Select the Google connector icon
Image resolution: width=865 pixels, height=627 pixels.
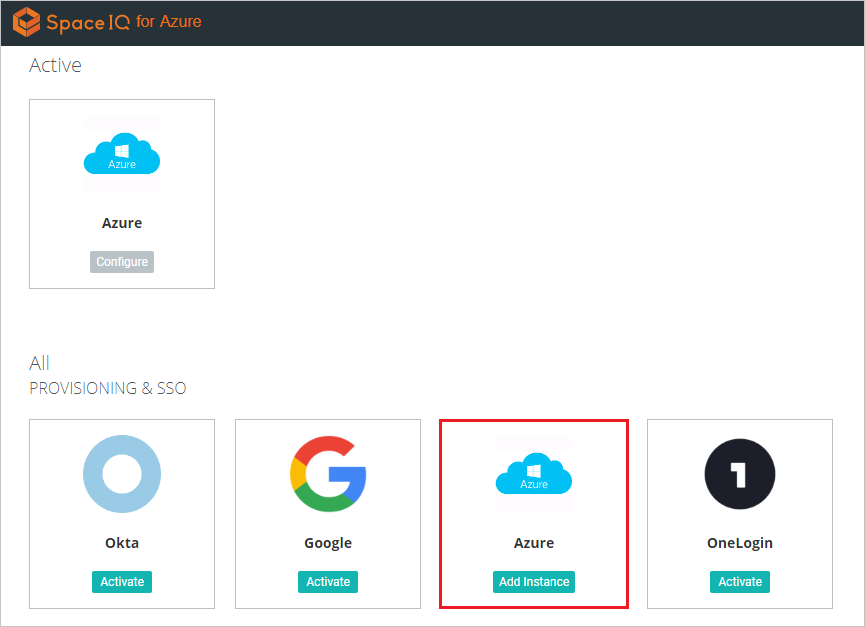327,474
